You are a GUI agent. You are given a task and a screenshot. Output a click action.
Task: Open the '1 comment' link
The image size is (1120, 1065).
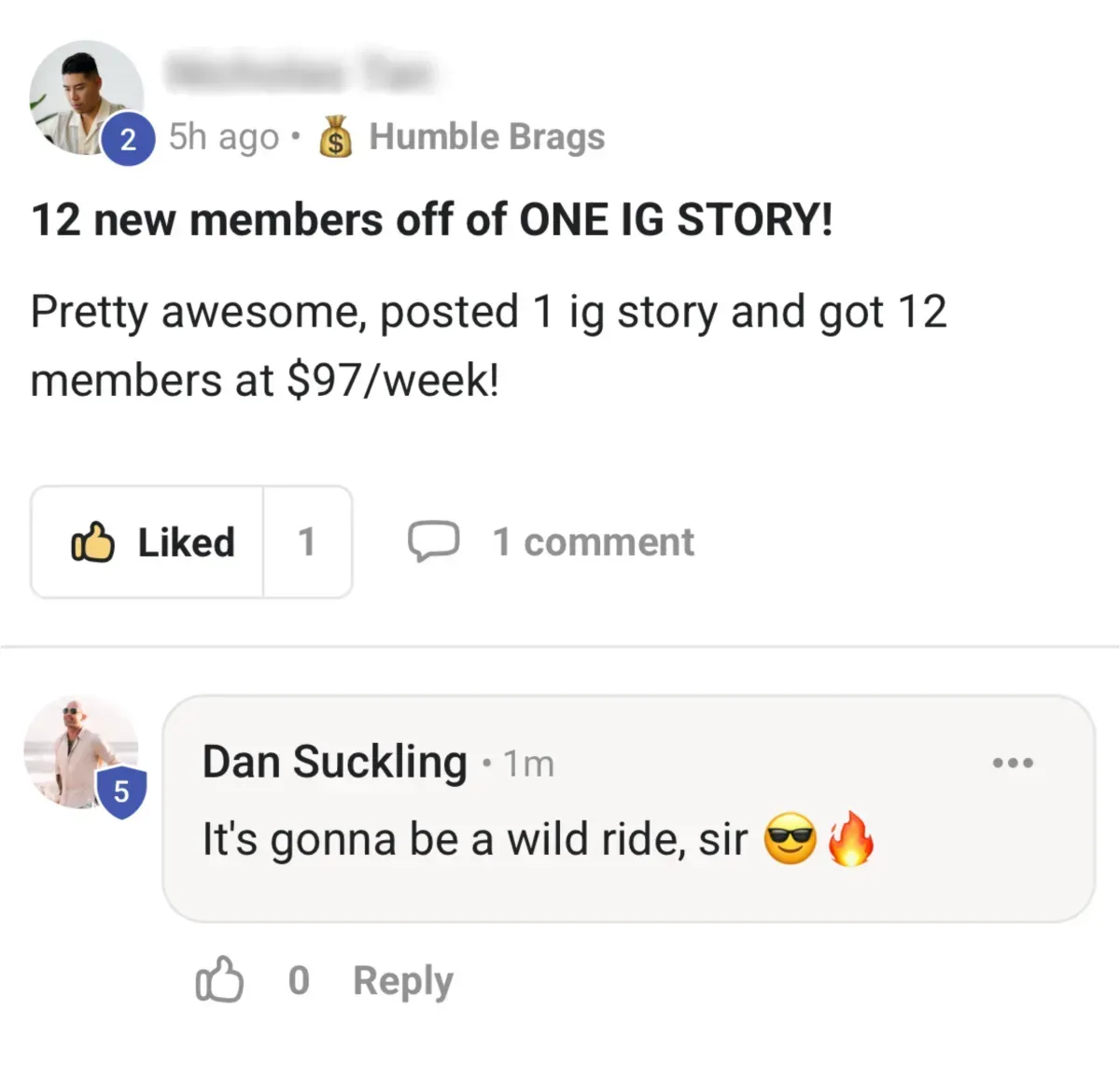pyautogui.click(x=593, y=542)
